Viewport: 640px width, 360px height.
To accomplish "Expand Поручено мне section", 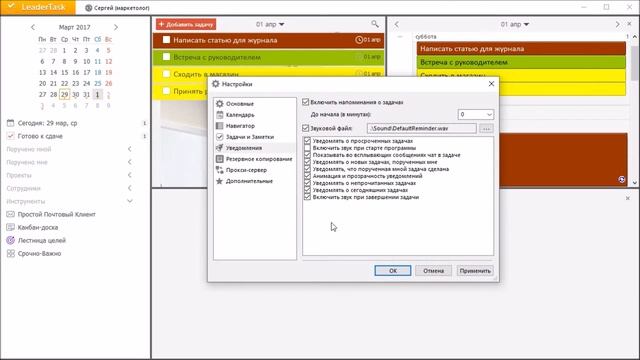I will pyautogui.click(x=130, y=162).
